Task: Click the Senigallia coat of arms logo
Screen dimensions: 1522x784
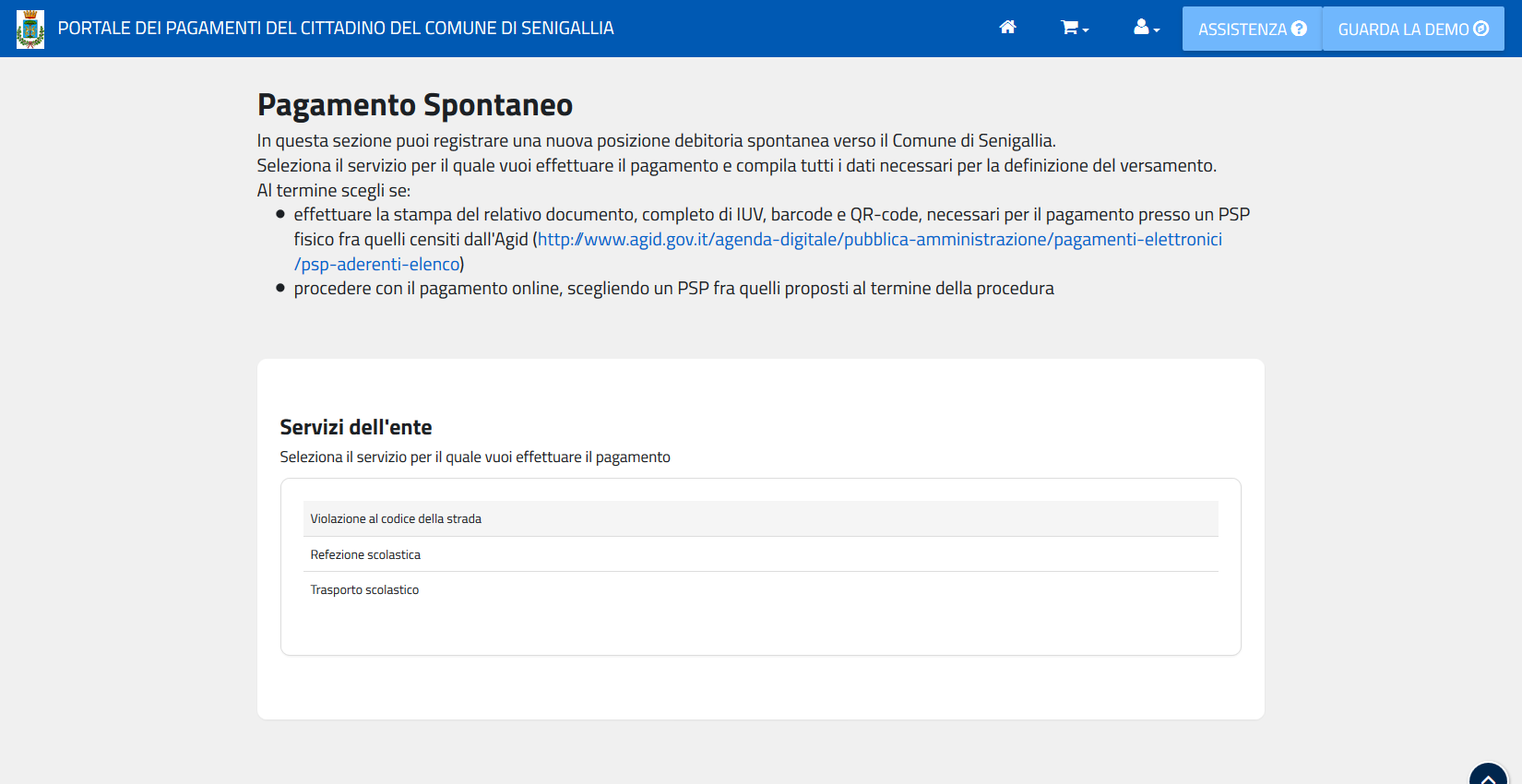Action: coord(30,30)
